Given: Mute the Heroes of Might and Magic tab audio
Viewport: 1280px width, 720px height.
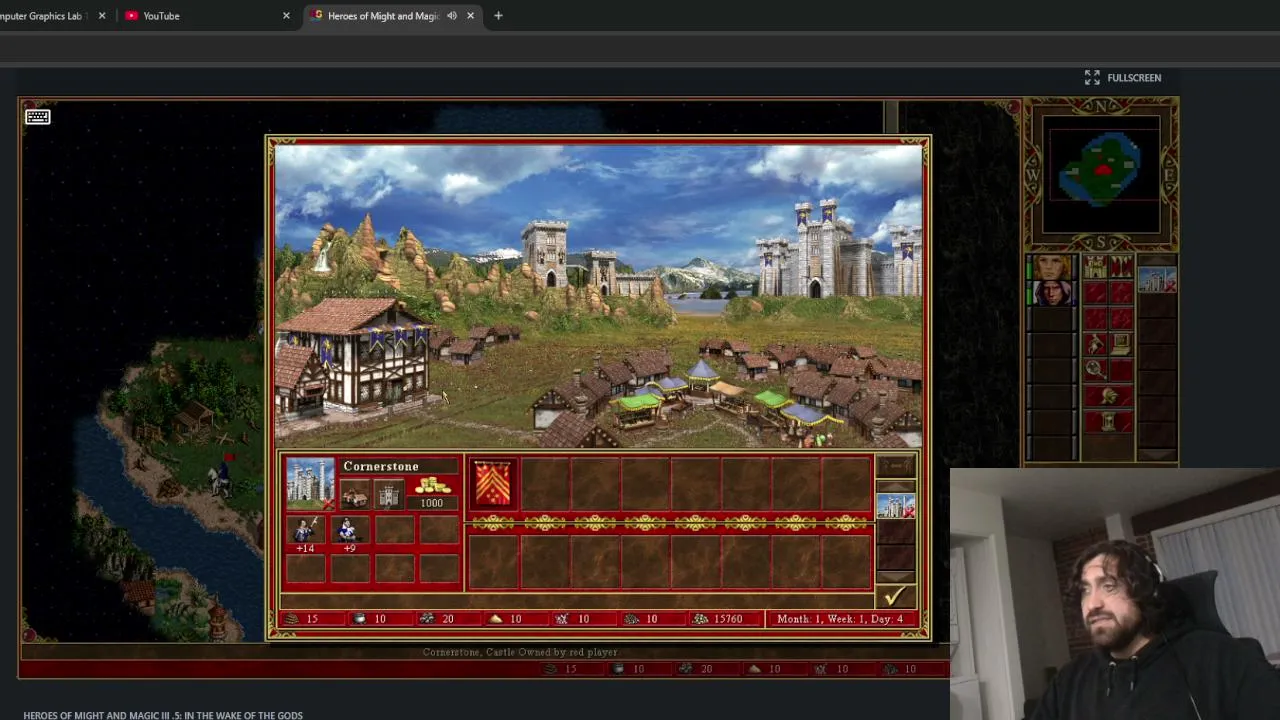Looking at the screenshot, I should pos(452,16).
